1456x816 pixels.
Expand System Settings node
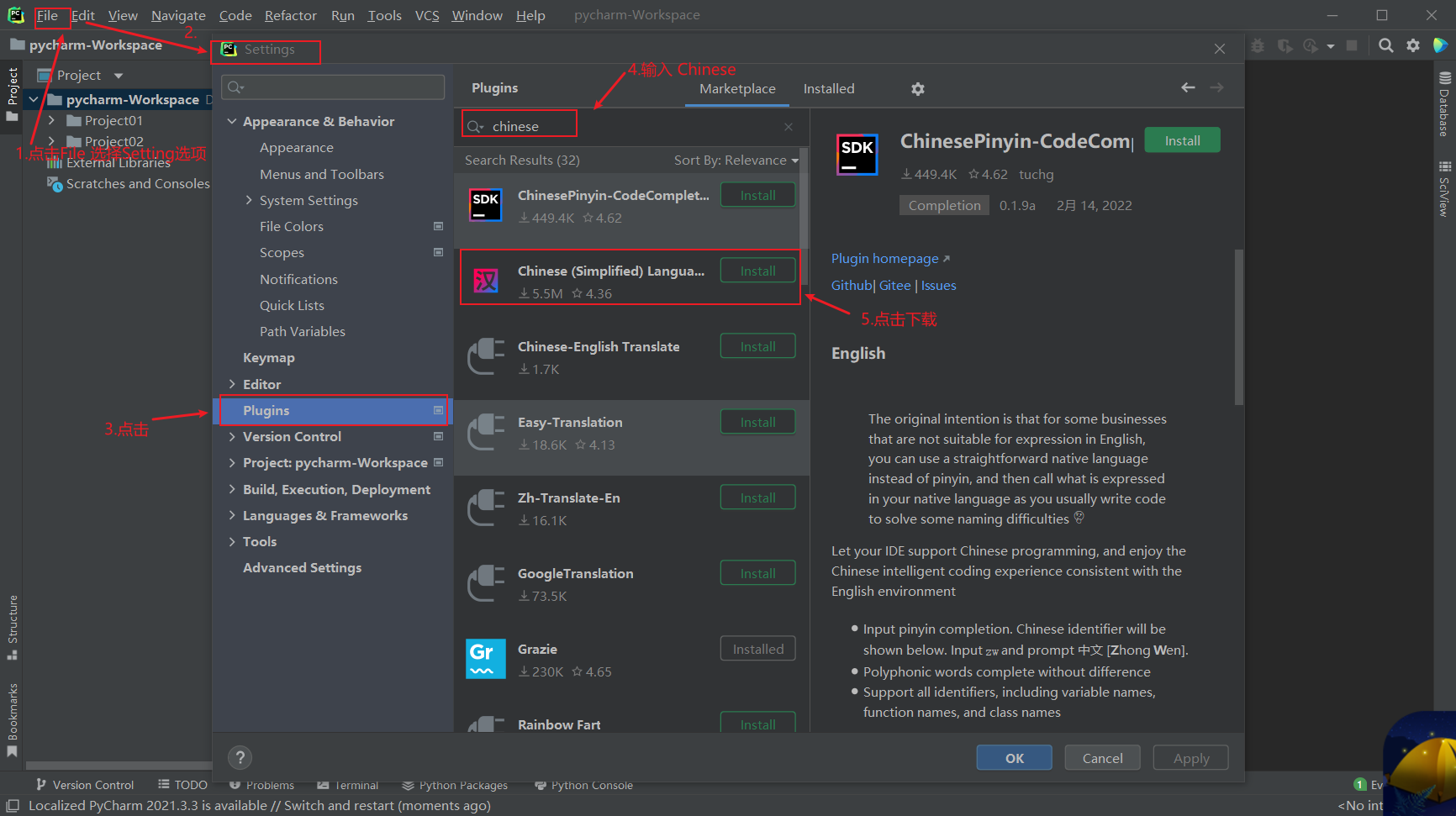(249, 200)
